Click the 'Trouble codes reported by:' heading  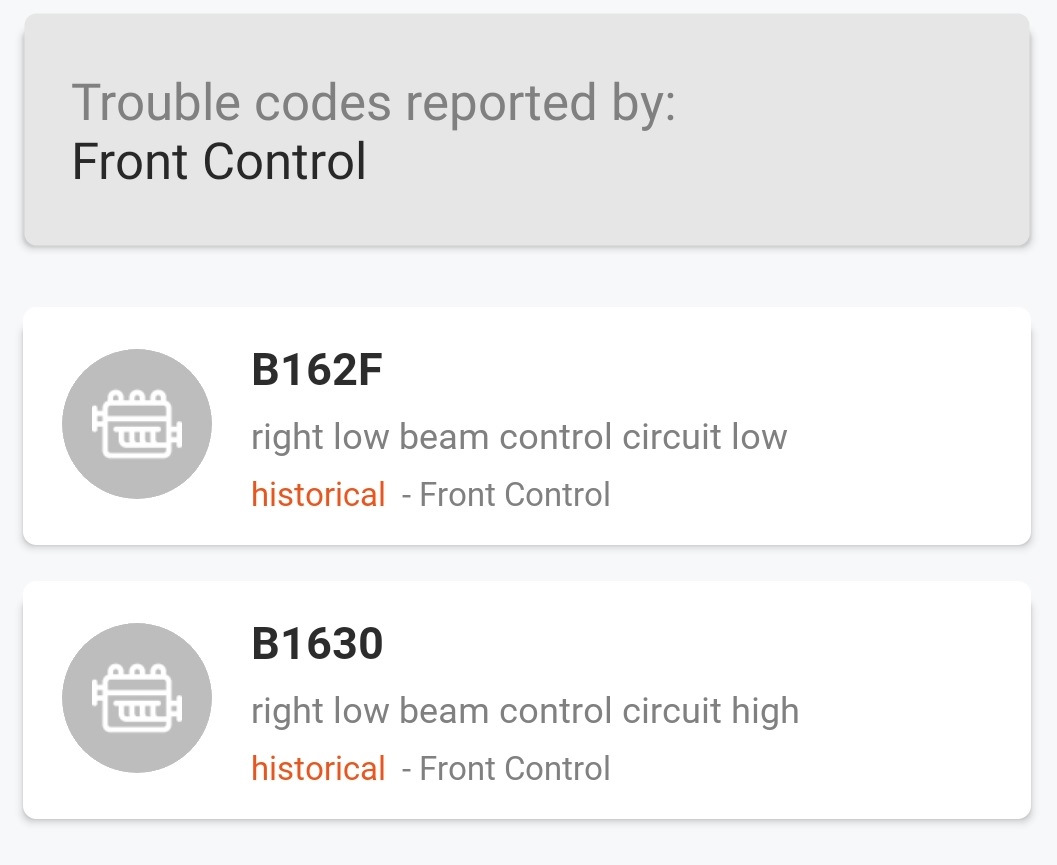[x=374, y=102]
